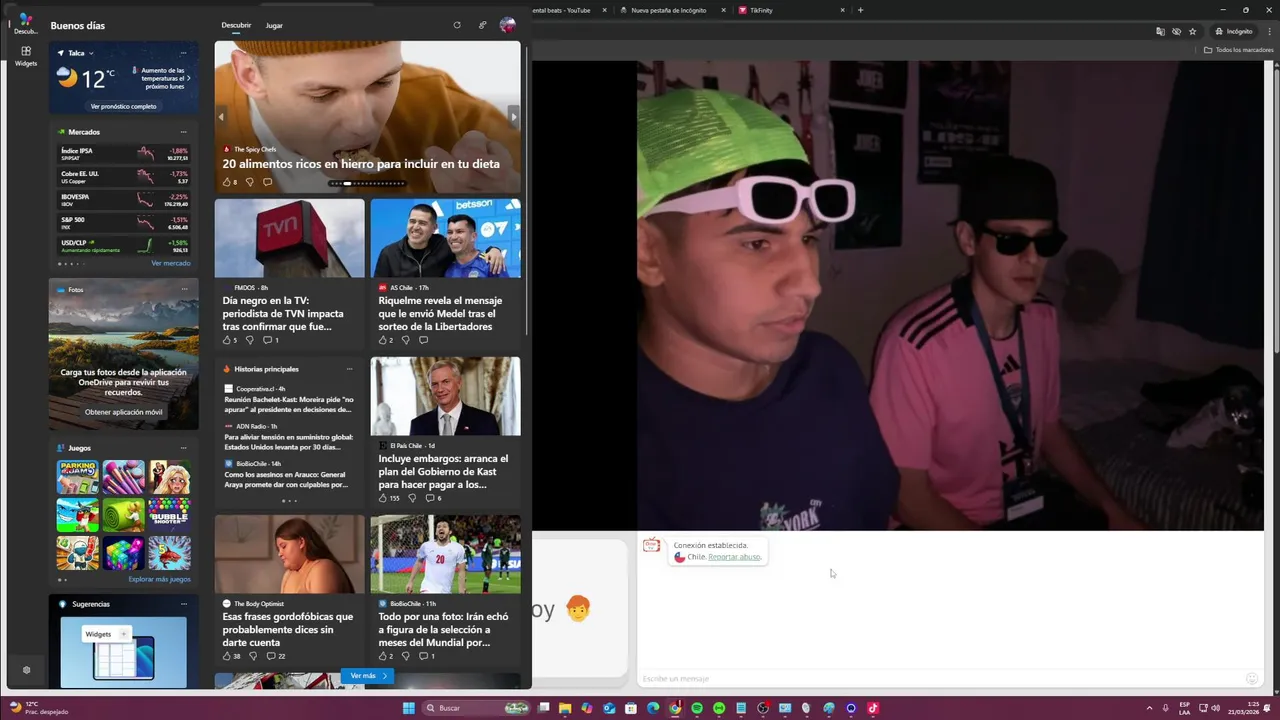Open TikTok app from taskbar

pyautogui.click(x=873, y=708)
